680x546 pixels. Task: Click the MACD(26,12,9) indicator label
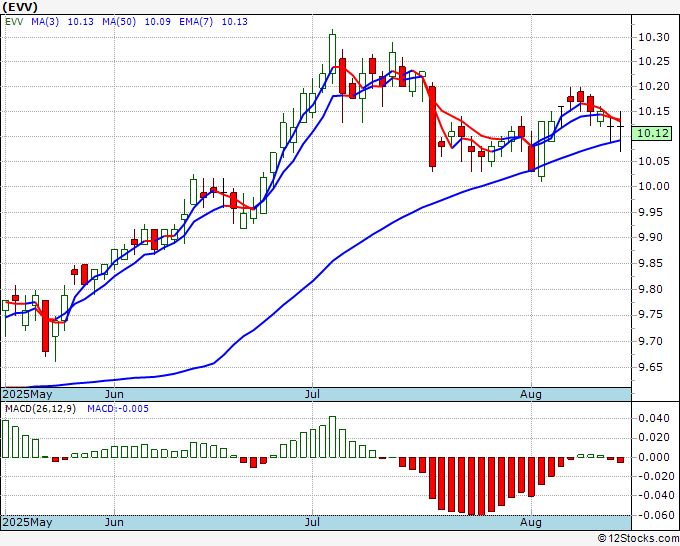(x=40, y=409)
